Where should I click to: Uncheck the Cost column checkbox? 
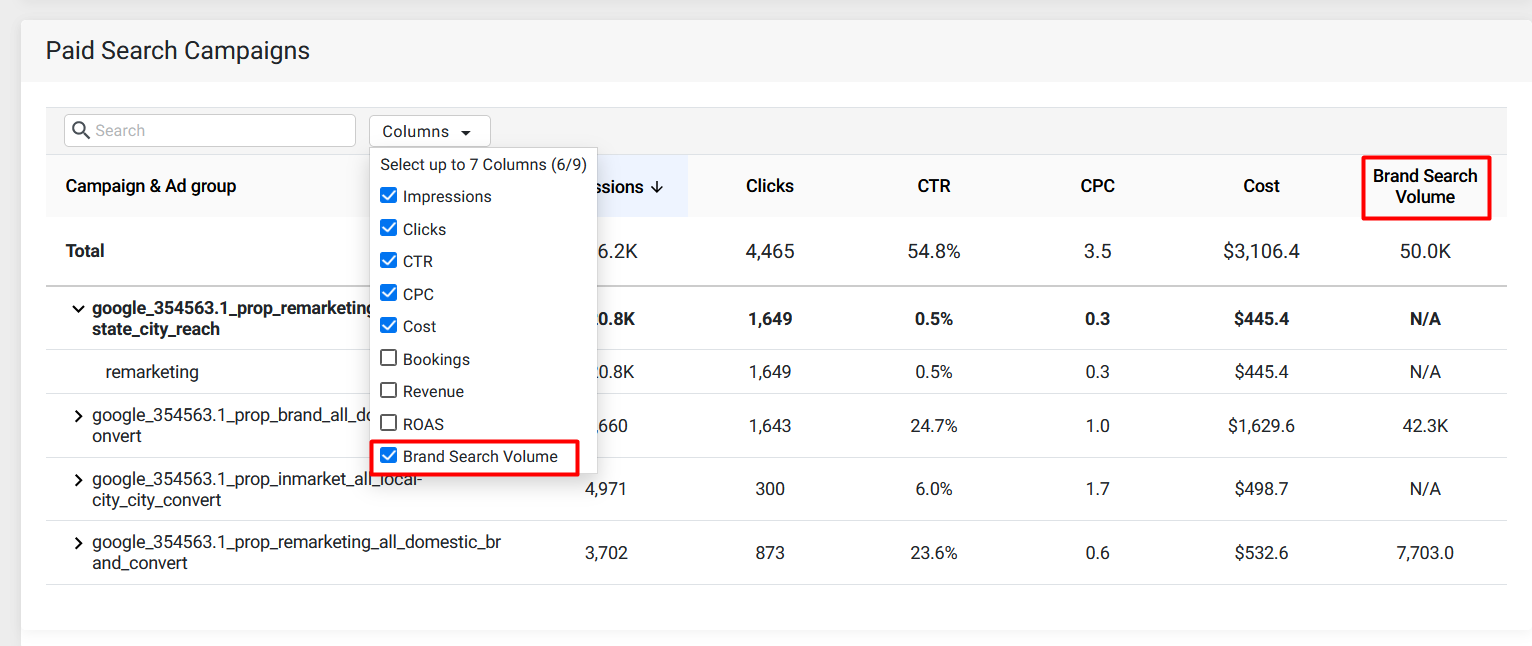tap(389, 326)
